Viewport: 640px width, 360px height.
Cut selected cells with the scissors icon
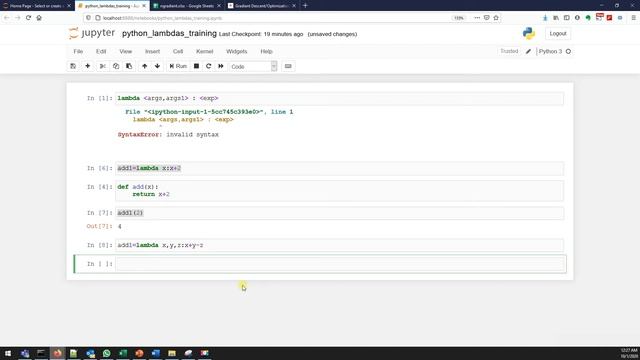point(102,66)
